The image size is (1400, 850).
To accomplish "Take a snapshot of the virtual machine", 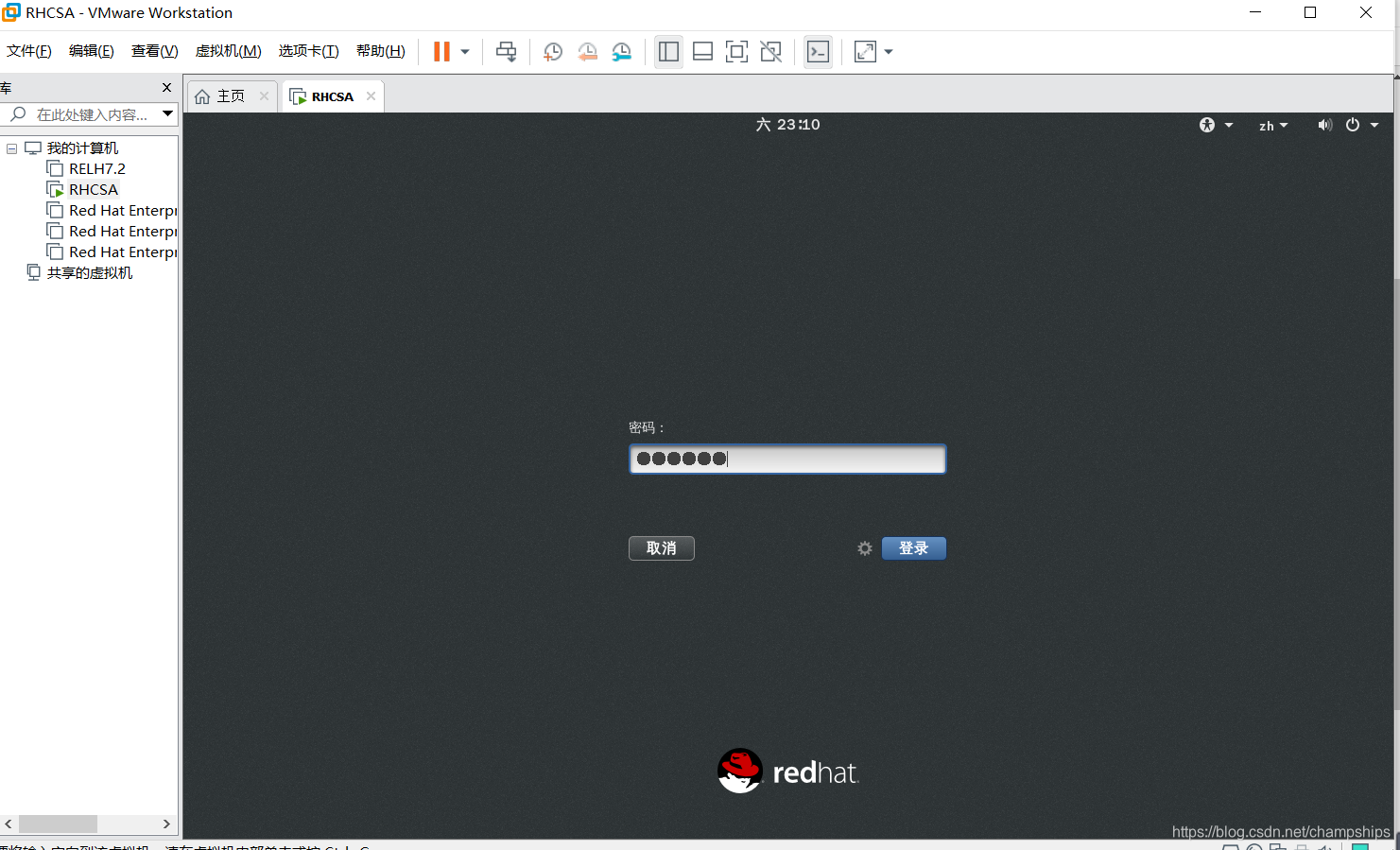I will click(x=553, y=52).
